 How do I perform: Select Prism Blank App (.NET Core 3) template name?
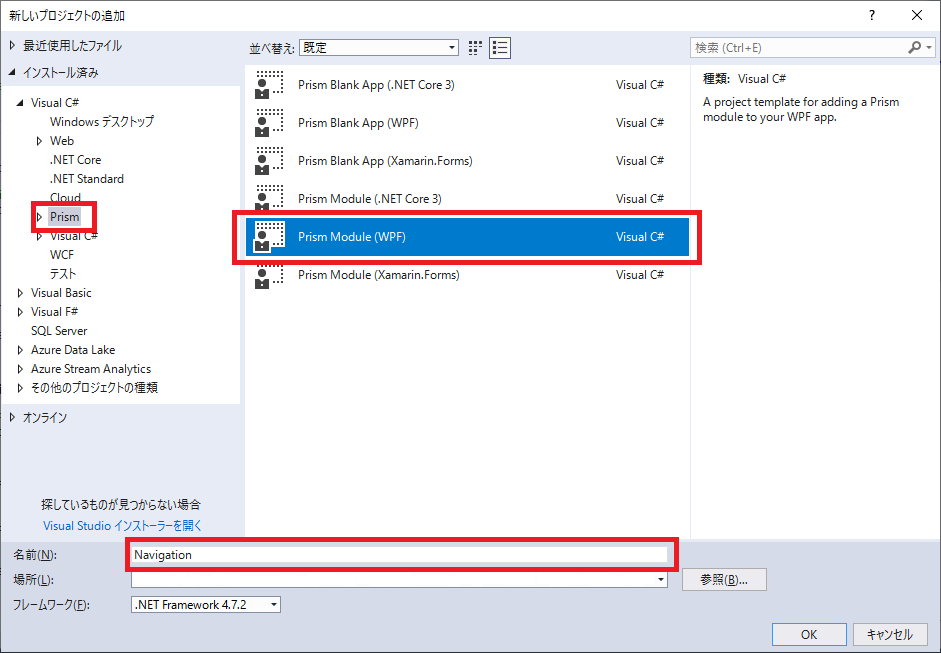(376, 85)
